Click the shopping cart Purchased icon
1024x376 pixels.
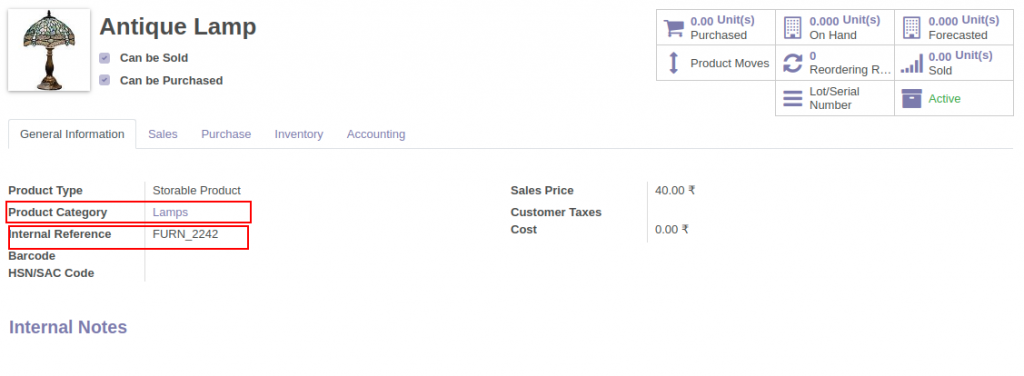click(674, 28)
